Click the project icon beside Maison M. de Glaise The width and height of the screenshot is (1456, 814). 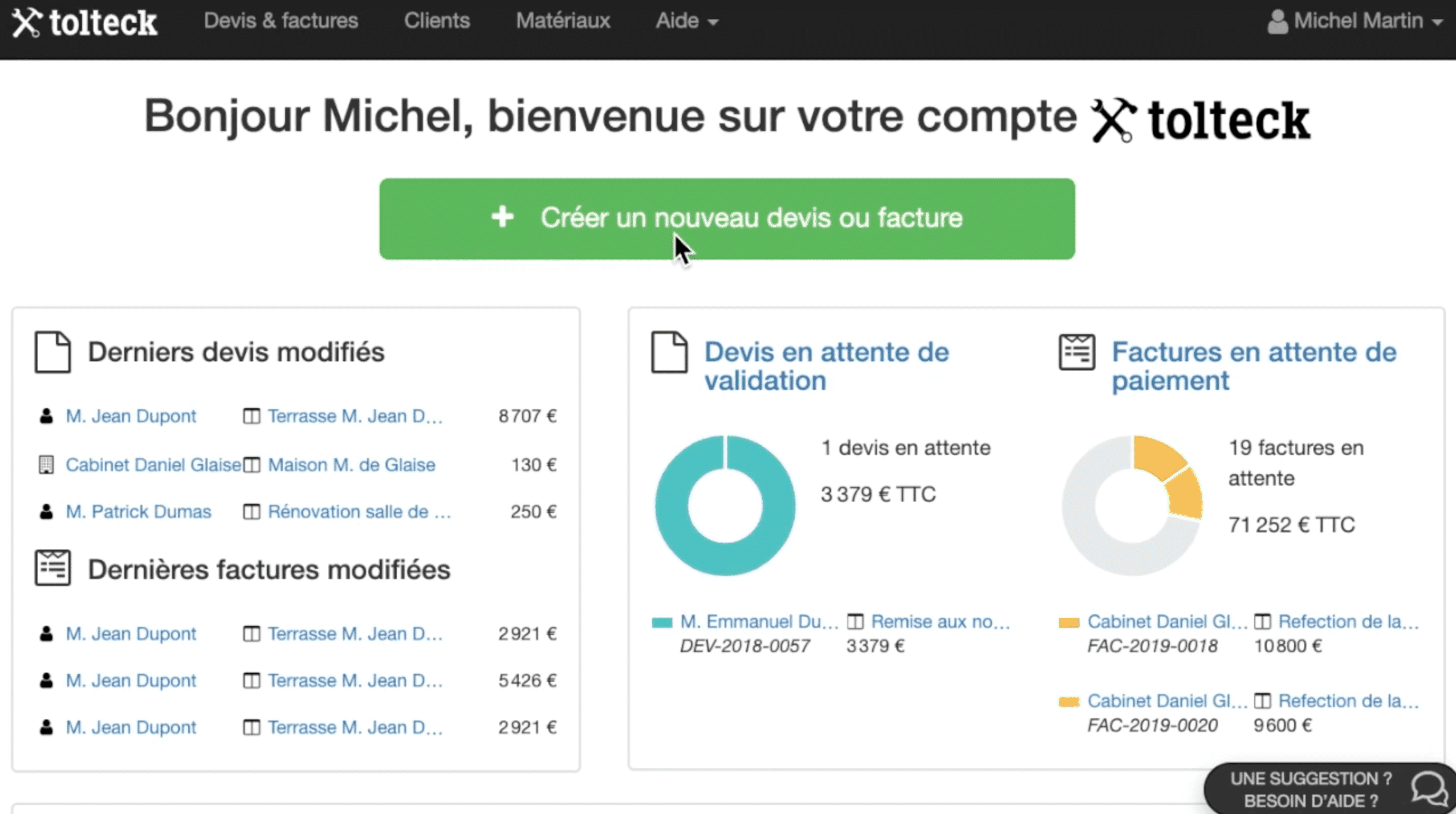point(251,465)
